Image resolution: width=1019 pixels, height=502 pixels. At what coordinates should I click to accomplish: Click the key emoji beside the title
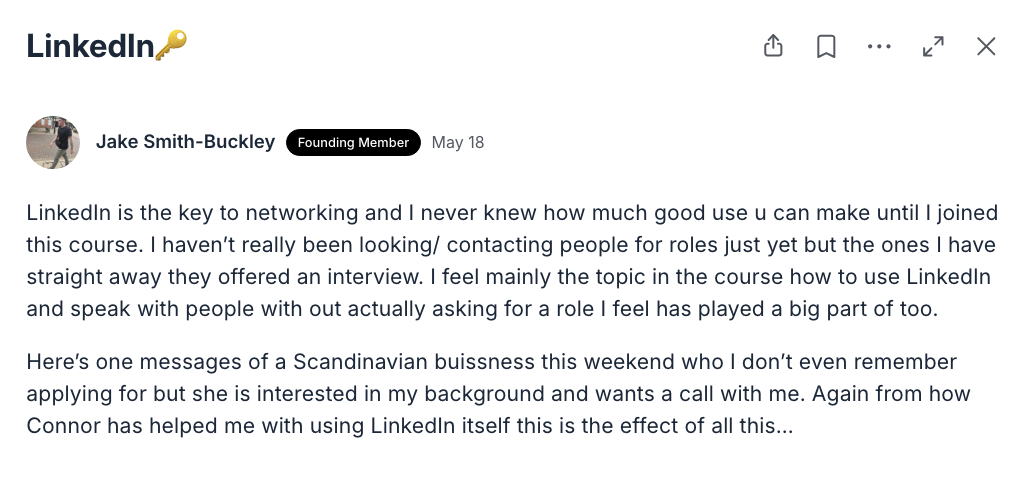[172, 45]
